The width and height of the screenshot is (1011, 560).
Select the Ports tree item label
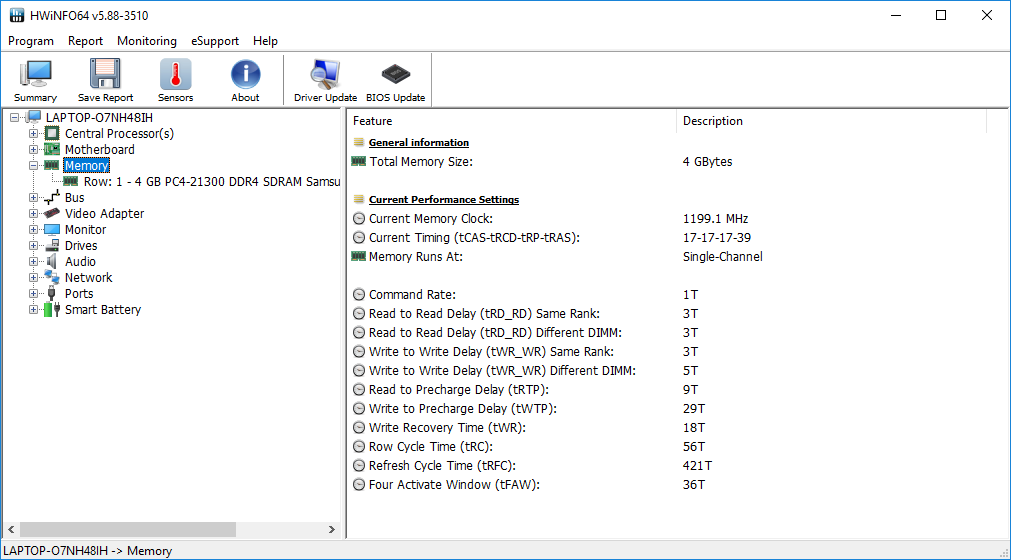coord(79,293)
